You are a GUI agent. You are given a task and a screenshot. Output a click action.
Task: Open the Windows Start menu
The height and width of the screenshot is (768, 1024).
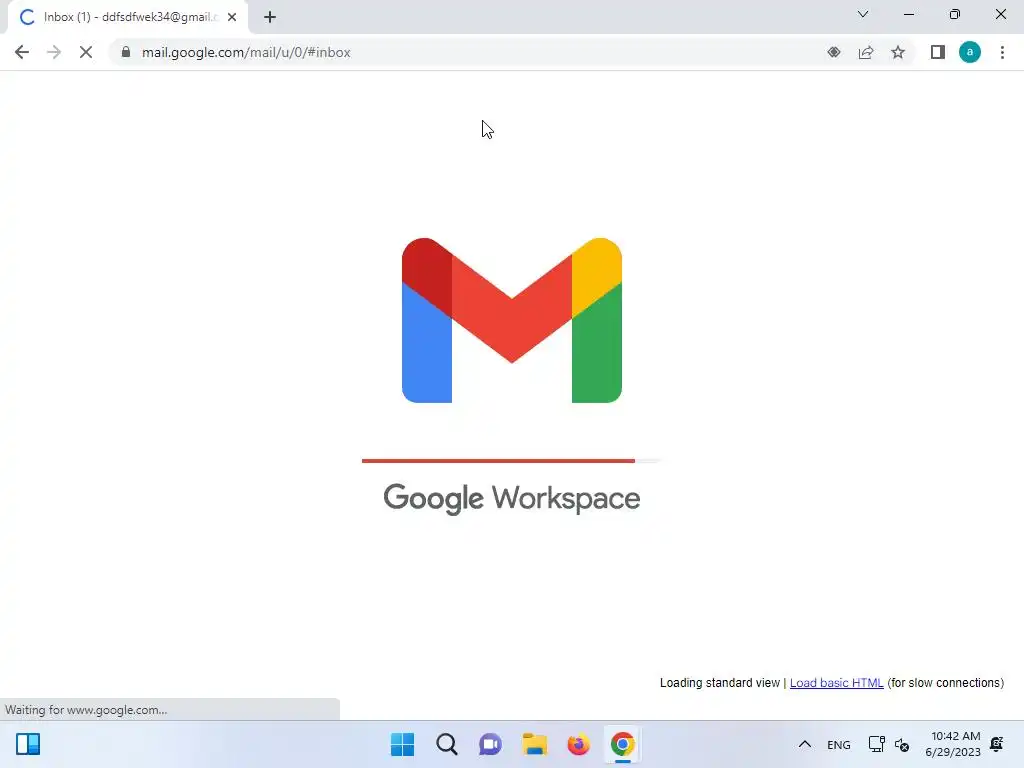[x=402, y=744]
